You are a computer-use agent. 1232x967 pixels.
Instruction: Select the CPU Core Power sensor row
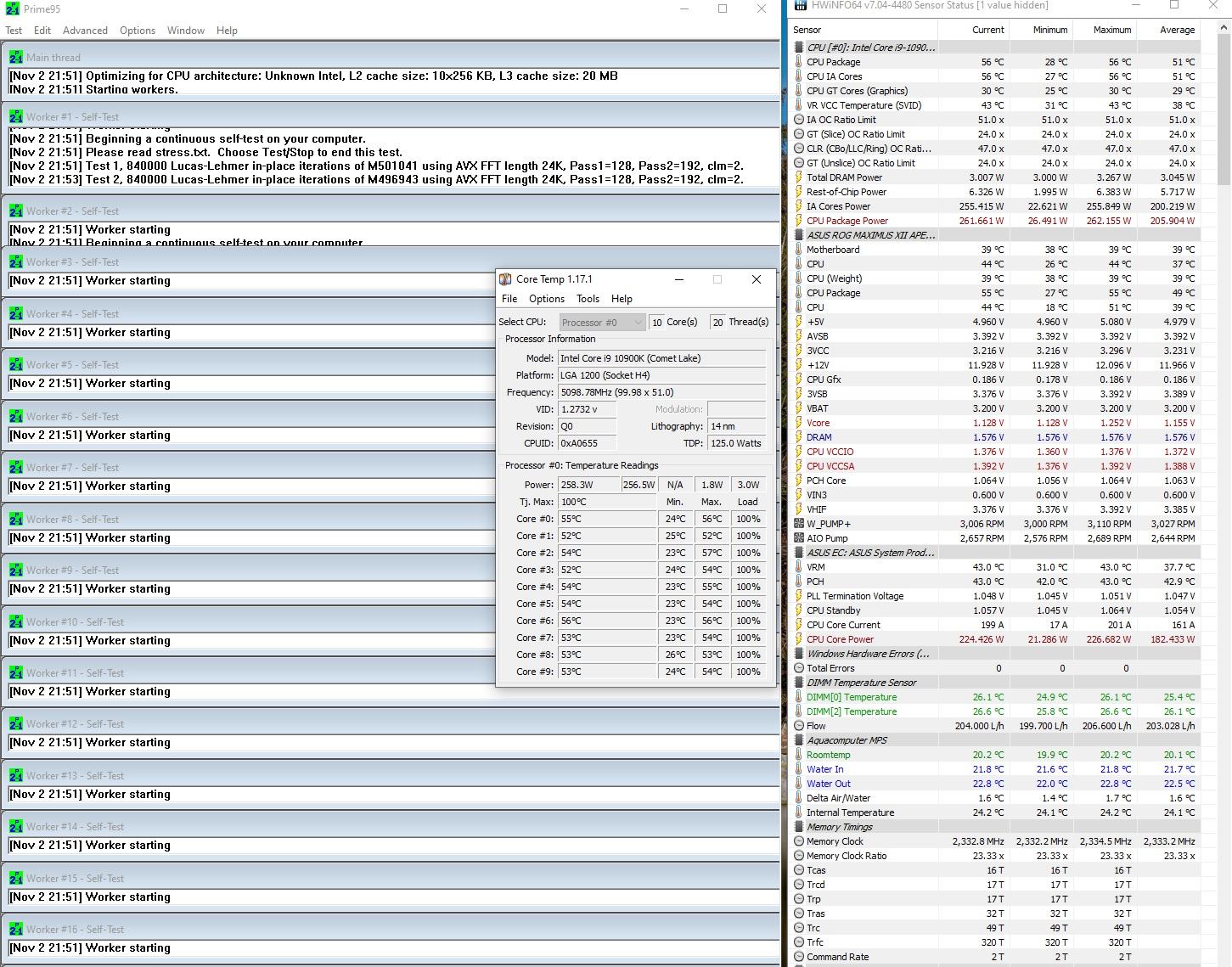coord(995,639)
